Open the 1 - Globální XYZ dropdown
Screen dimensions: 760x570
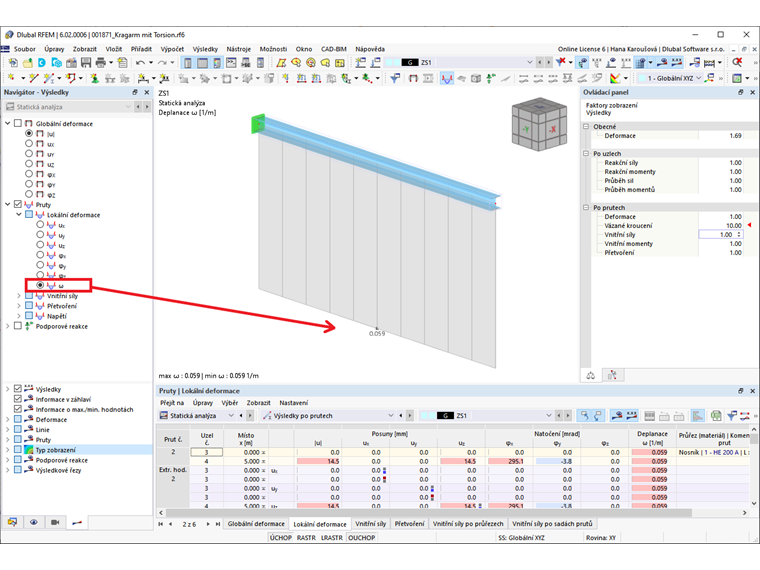click(x=698, y=78)
